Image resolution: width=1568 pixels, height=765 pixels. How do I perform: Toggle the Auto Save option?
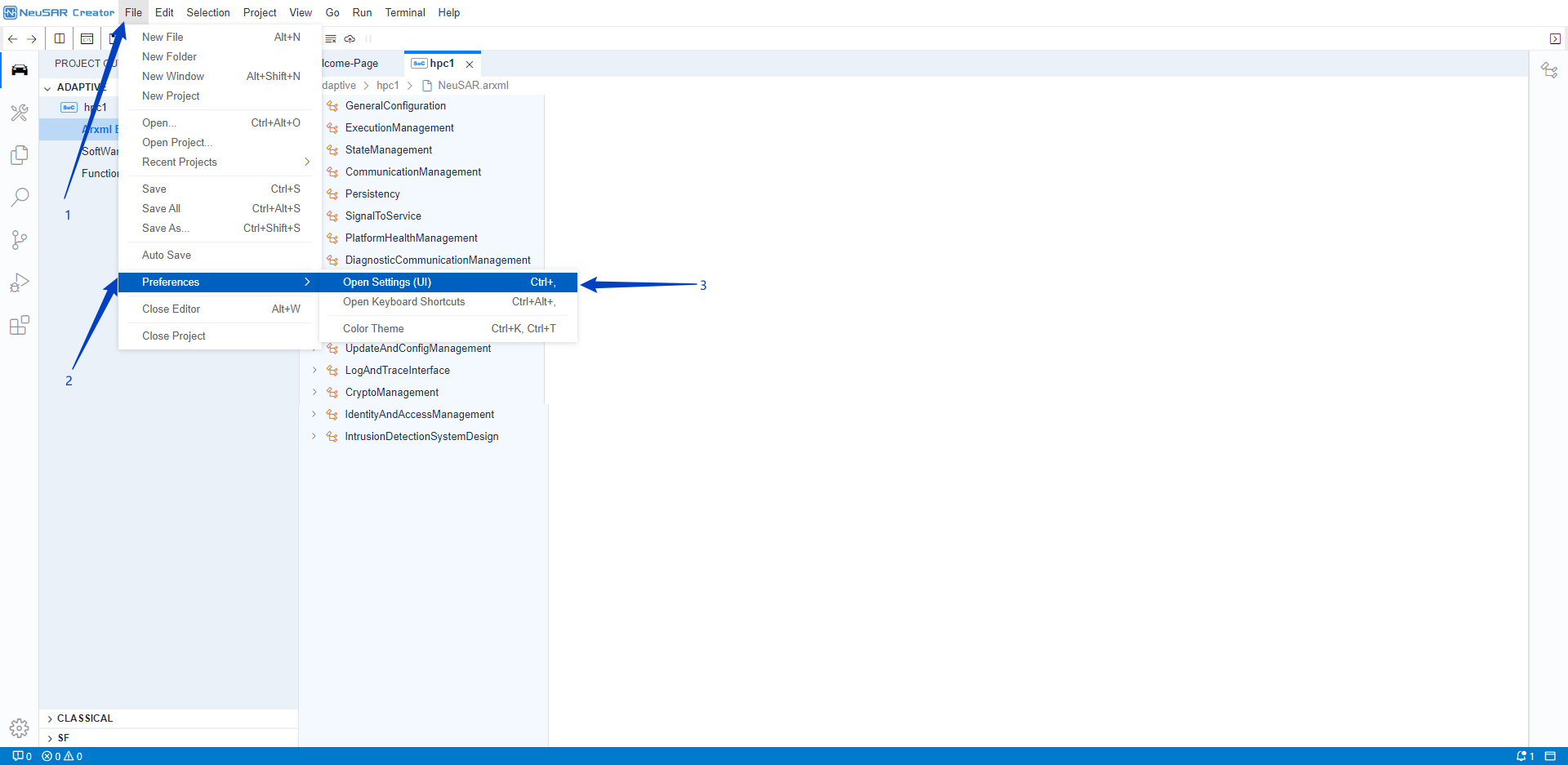point(167,255)
